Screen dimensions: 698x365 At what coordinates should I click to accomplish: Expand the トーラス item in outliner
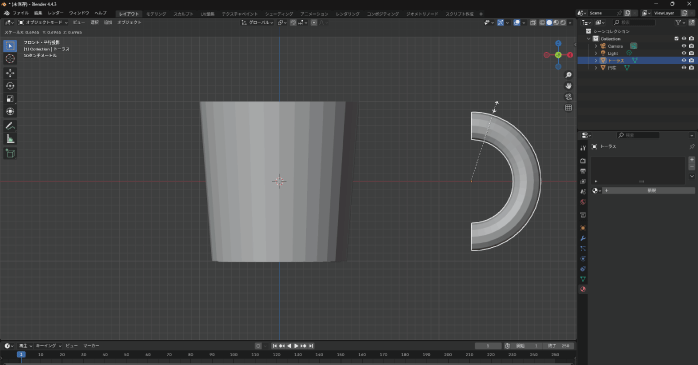[x=596, y=60]
